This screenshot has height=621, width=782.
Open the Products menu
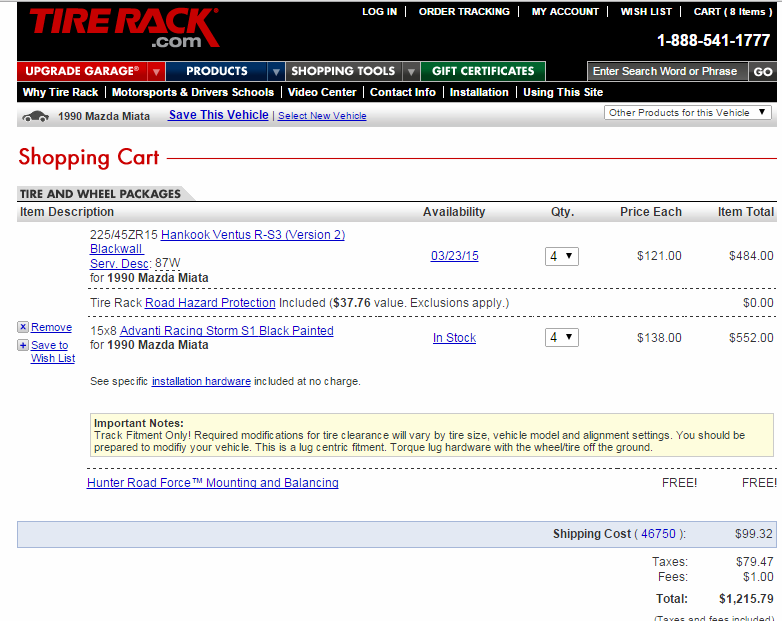tap(216, 71)
